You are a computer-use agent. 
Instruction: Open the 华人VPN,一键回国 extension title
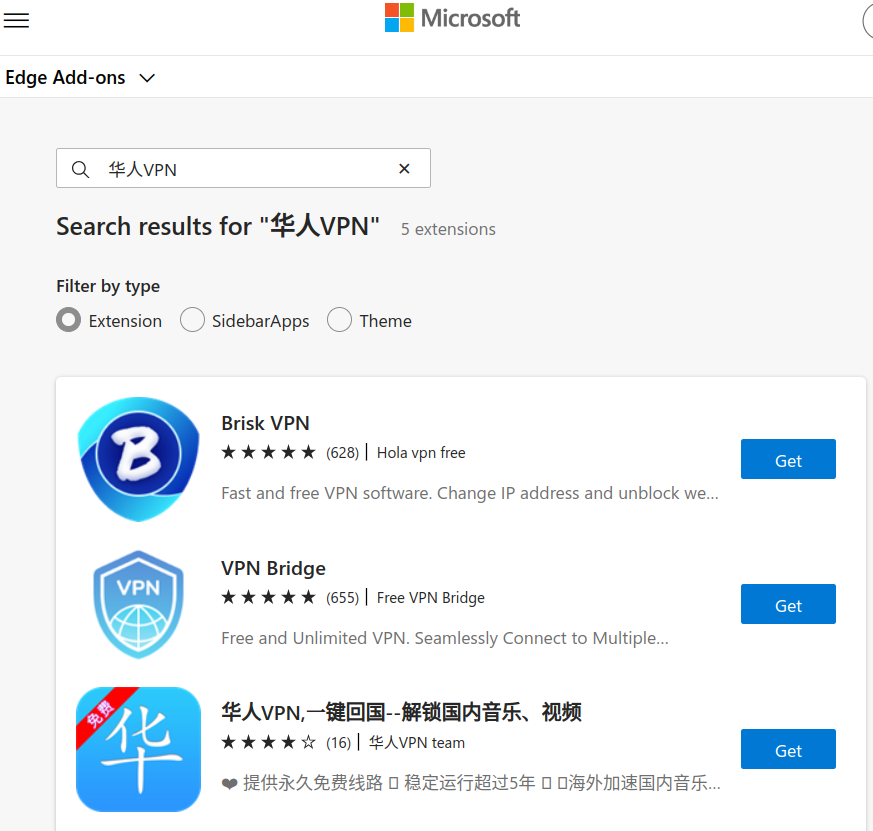(401, 712)
